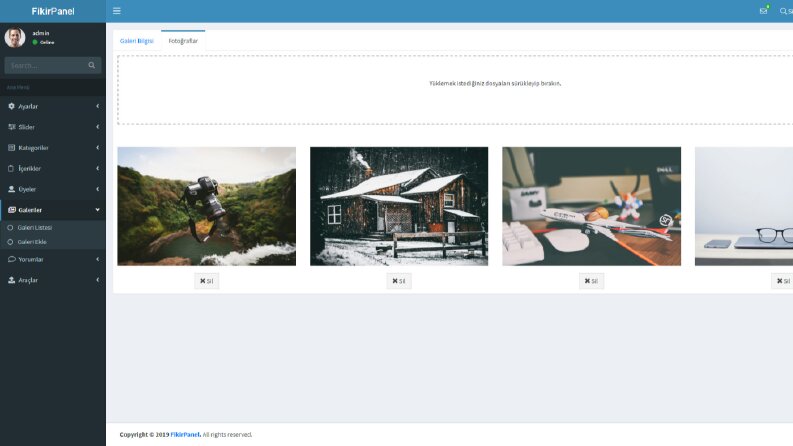This screenshot has height=446, width=793.
Task: Click the search icon in top bar
Action: [x=783, y=11]
